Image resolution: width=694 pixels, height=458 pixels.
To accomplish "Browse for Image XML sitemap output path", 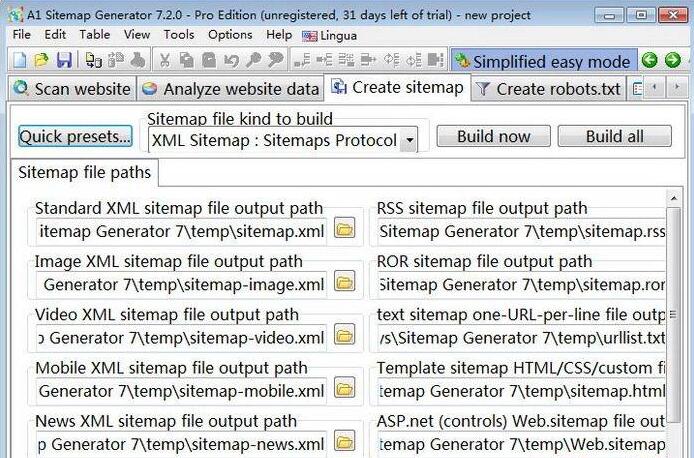I will (x=344, y=281).
